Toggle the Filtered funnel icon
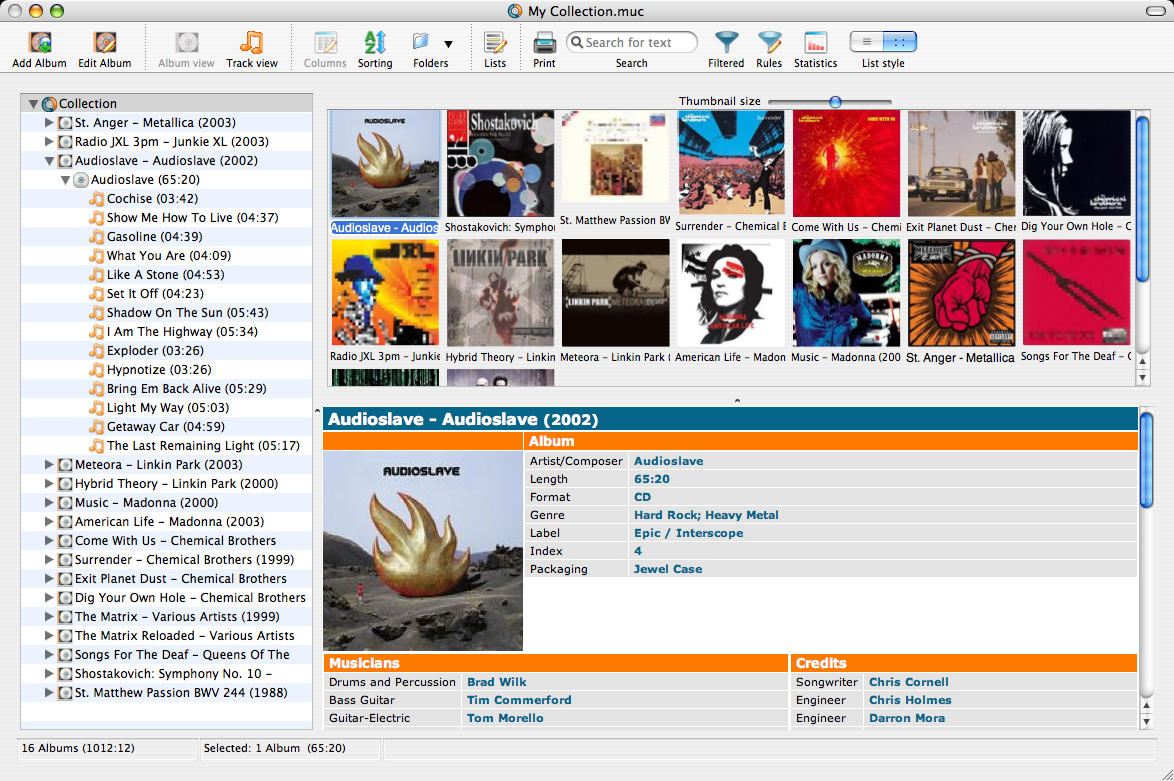Screen dimensions: 1174x781 726,43
